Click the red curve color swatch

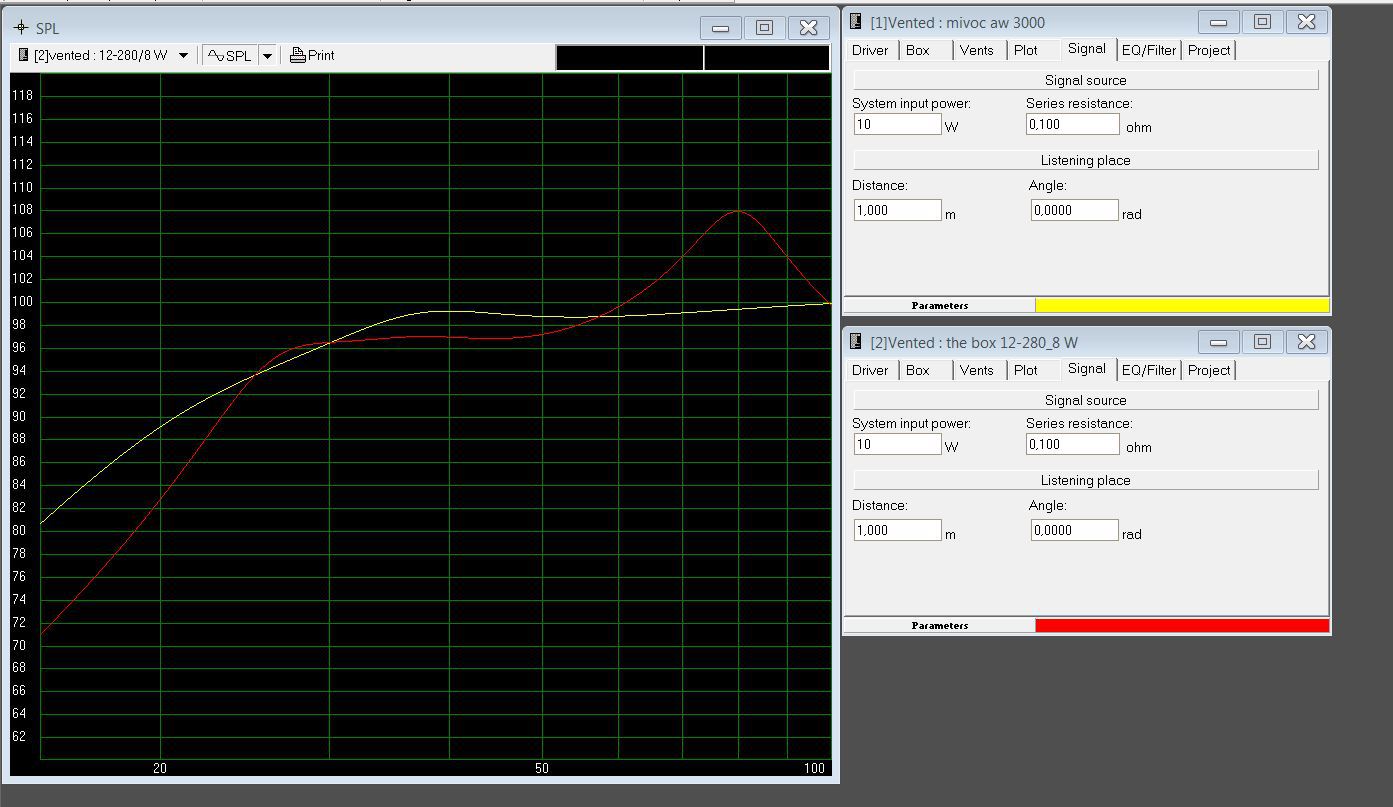point(1182,626)
